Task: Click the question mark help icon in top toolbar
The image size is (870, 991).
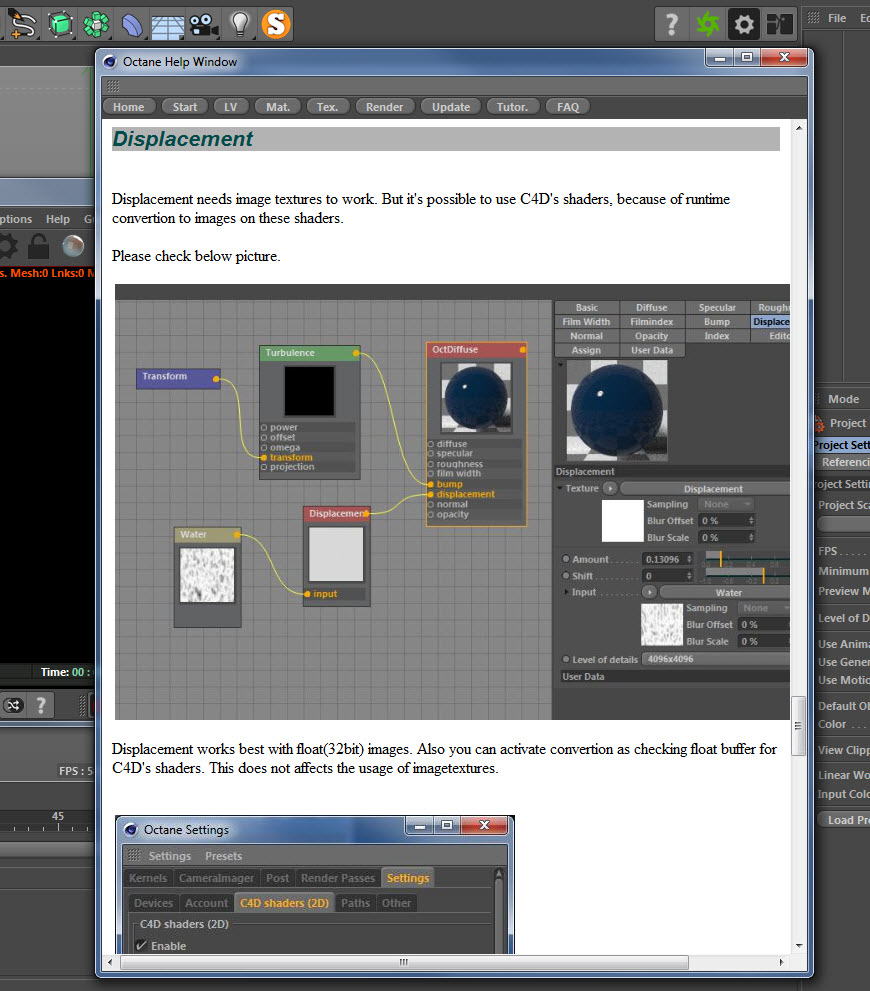Action: tap(672, 25)
